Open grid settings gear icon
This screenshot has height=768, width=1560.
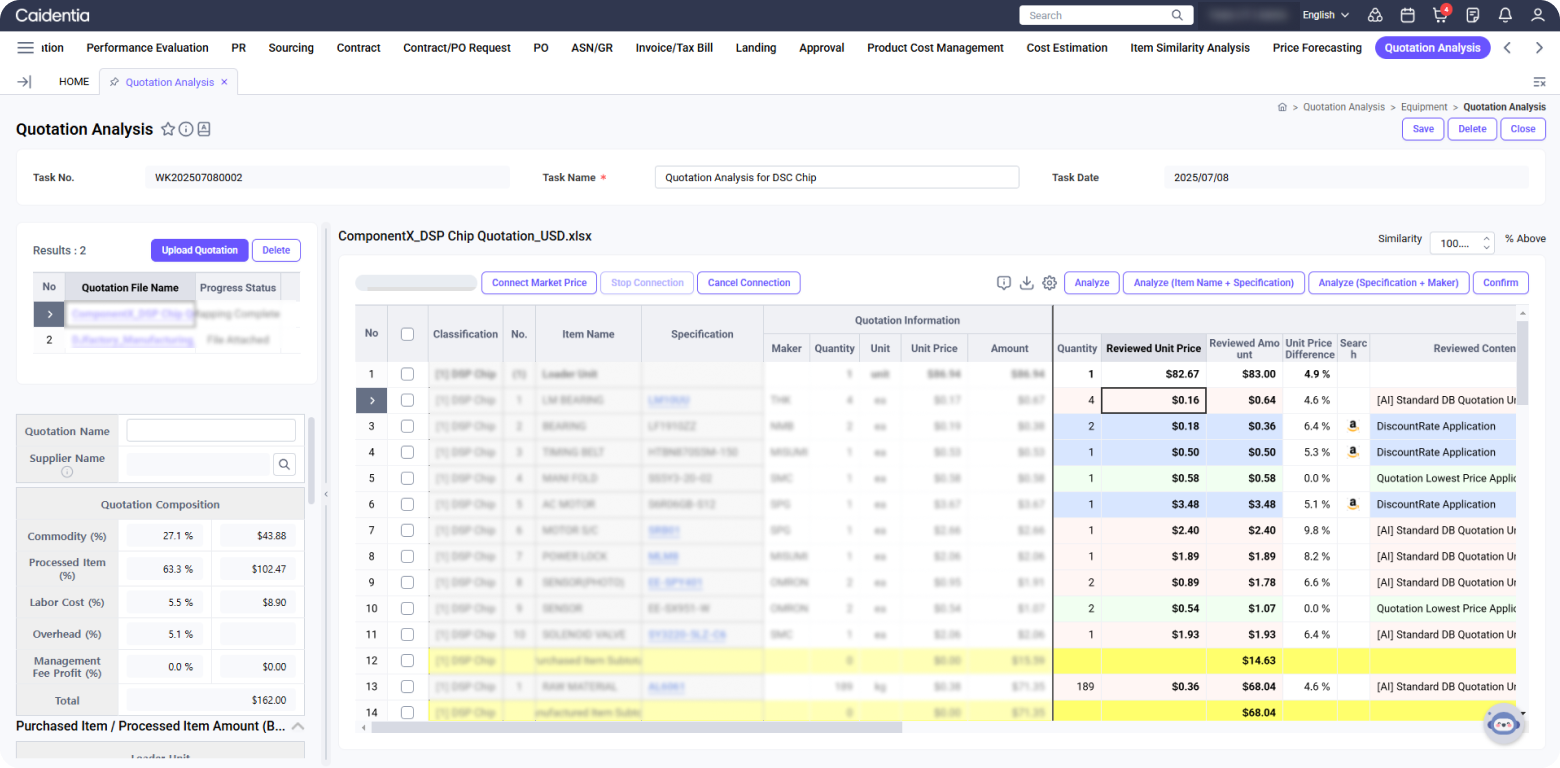1049,283
